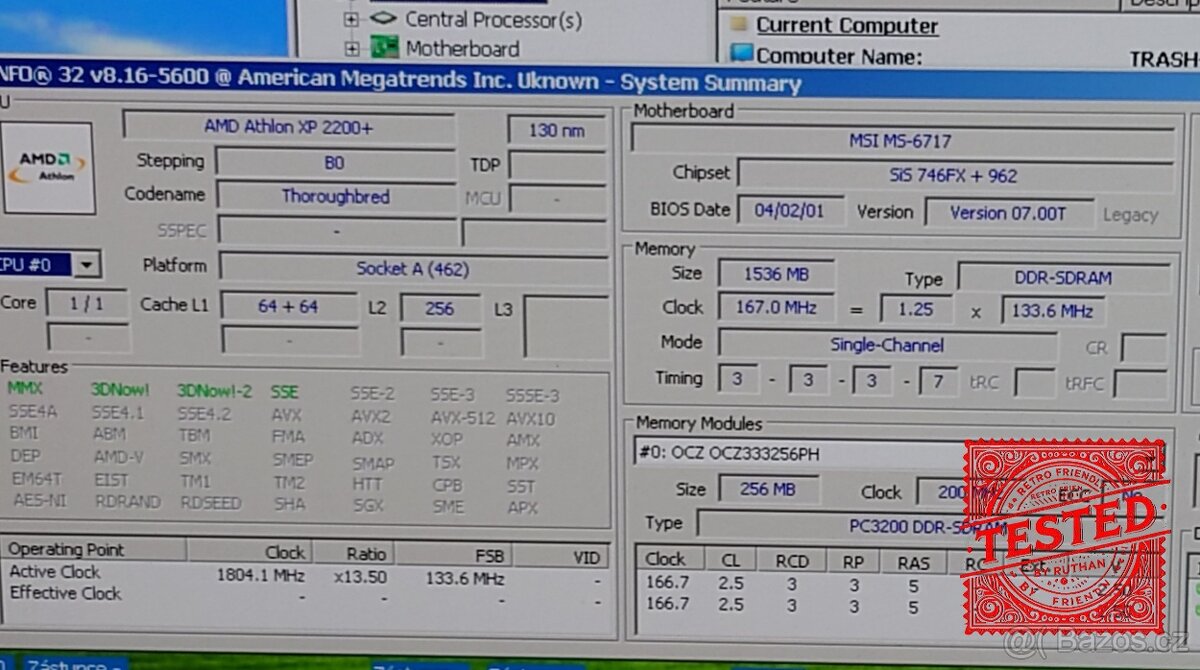Click the Effective Clock row label
The width and height of the screenshot is (1200, 670).
pos(66,593)
